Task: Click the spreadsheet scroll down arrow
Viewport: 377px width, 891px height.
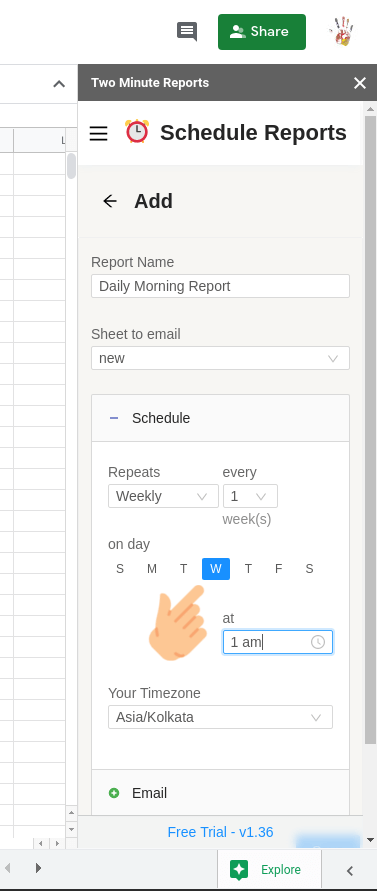Action: coord(72,830)
